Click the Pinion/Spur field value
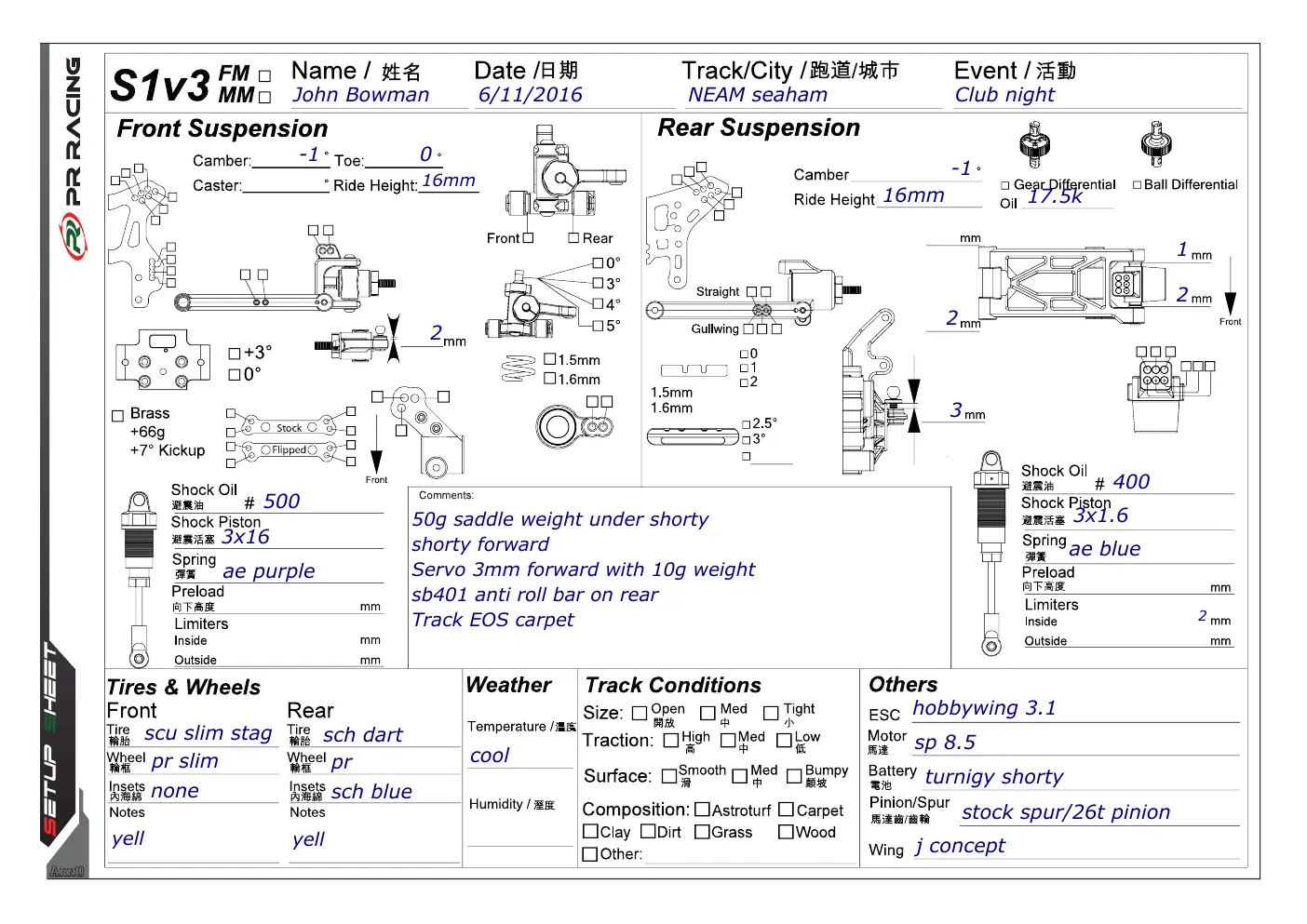Image resolution: width=1307 pixels, height=924 pixels. [1100, 812]
